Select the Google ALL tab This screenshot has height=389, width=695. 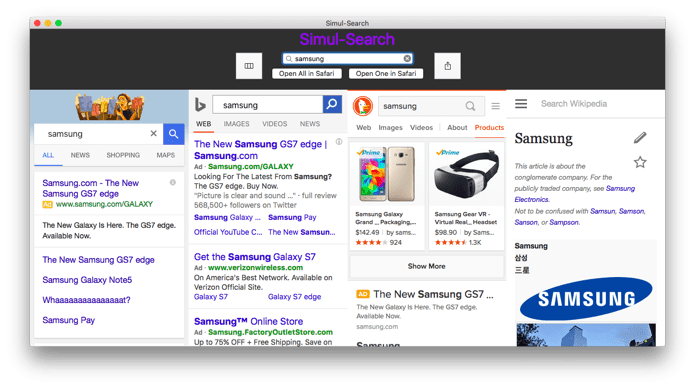[x=48, y=156]
